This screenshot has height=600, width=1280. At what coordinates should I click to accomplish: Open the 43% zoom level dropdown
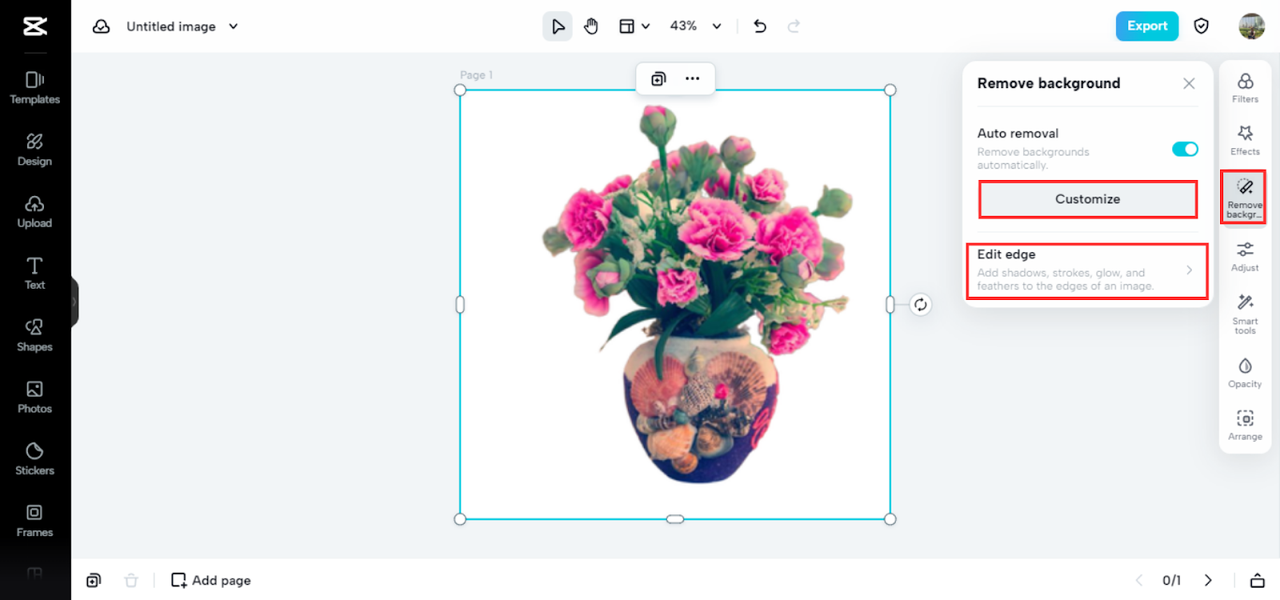695,26
